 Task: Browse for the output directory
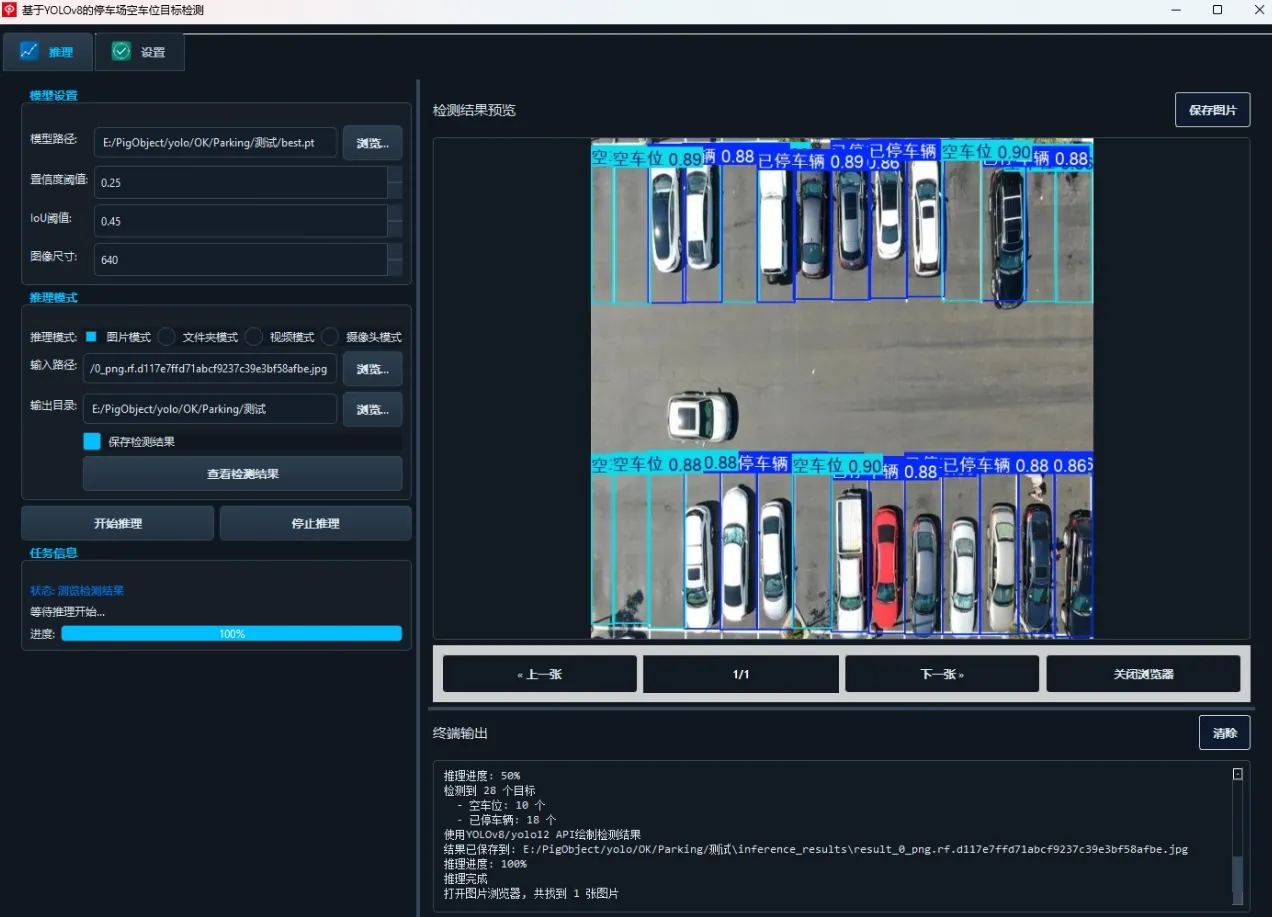(372, 409)
